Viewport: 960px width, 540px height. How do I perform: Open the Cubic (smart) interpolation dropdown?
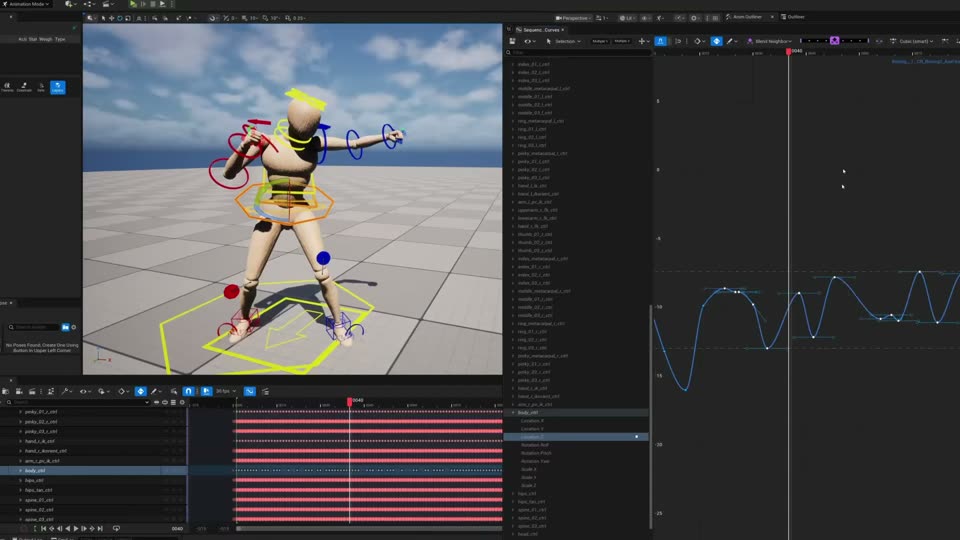(x=912, y=41)
